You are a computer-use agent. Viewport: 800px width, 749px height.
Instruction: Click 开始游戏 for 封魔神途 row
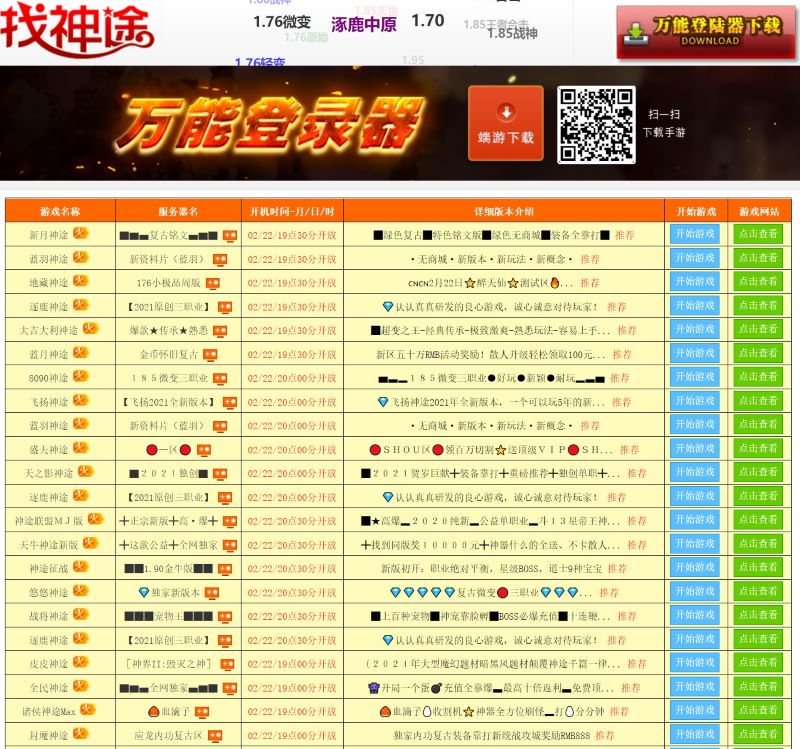click(695, 734)
